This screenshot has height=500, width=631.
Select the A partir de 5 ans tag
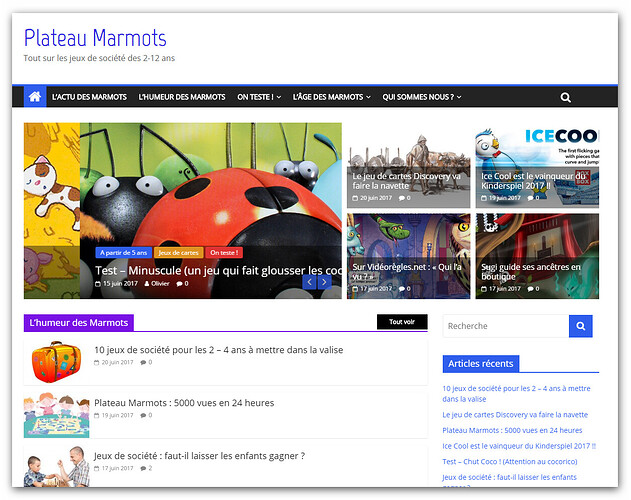124,253
